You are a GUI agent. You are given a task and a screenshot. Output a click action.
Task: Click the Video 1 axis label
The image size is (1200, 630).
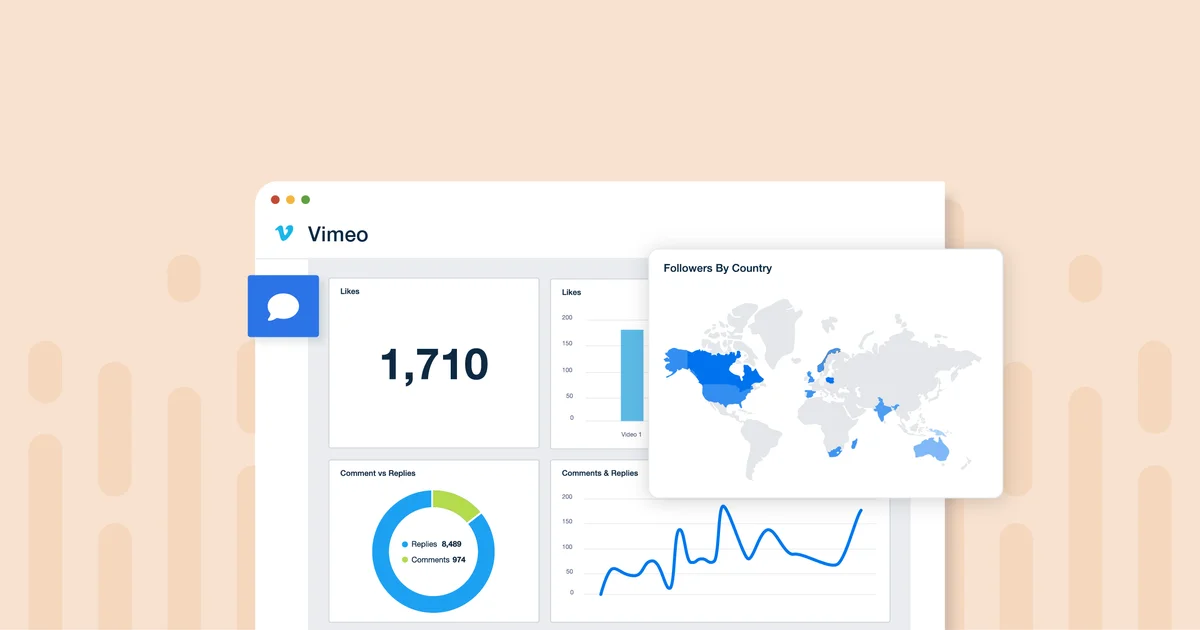pos(631,434)
